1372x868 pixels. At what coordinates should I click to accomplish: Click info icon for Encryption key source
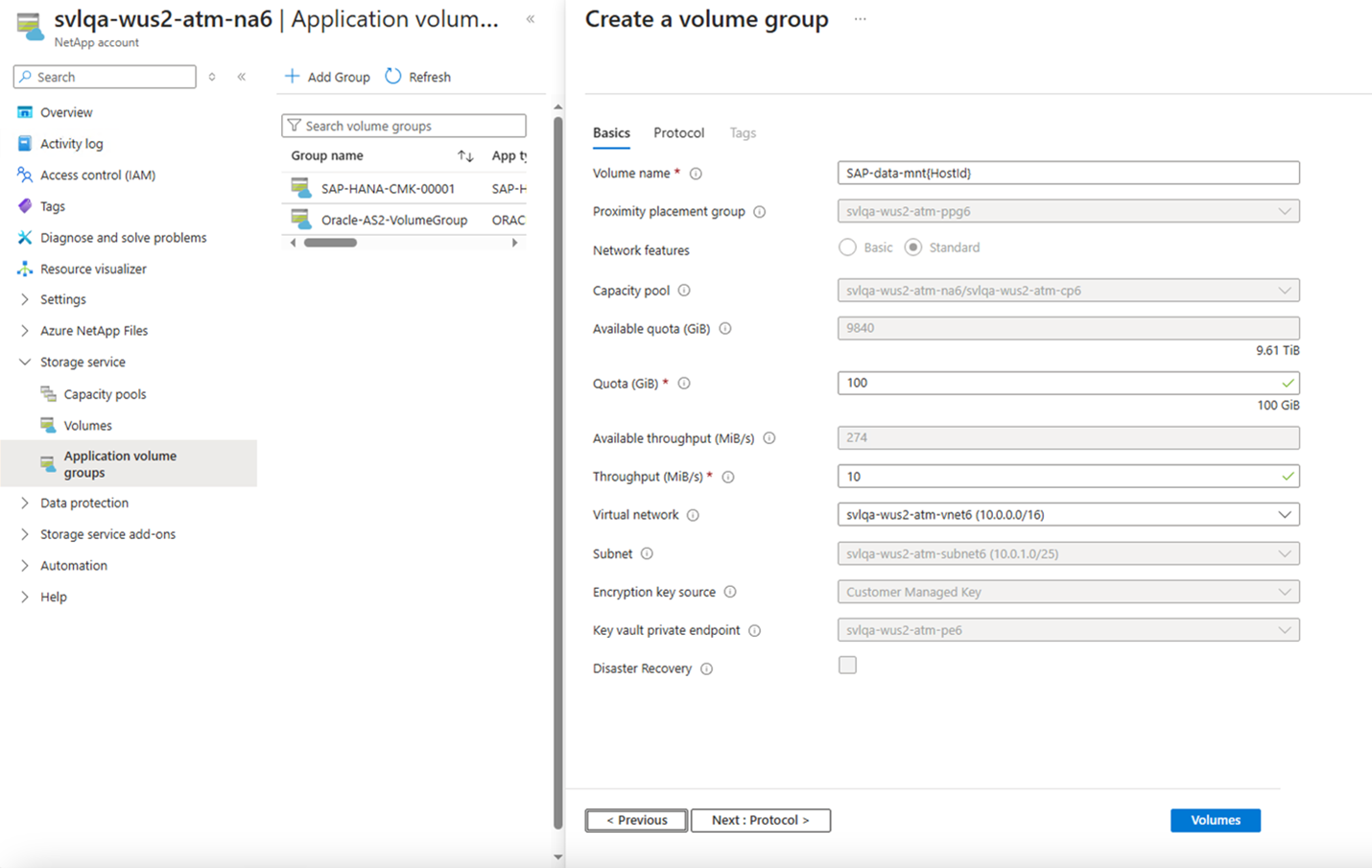[x=730, y=592]
